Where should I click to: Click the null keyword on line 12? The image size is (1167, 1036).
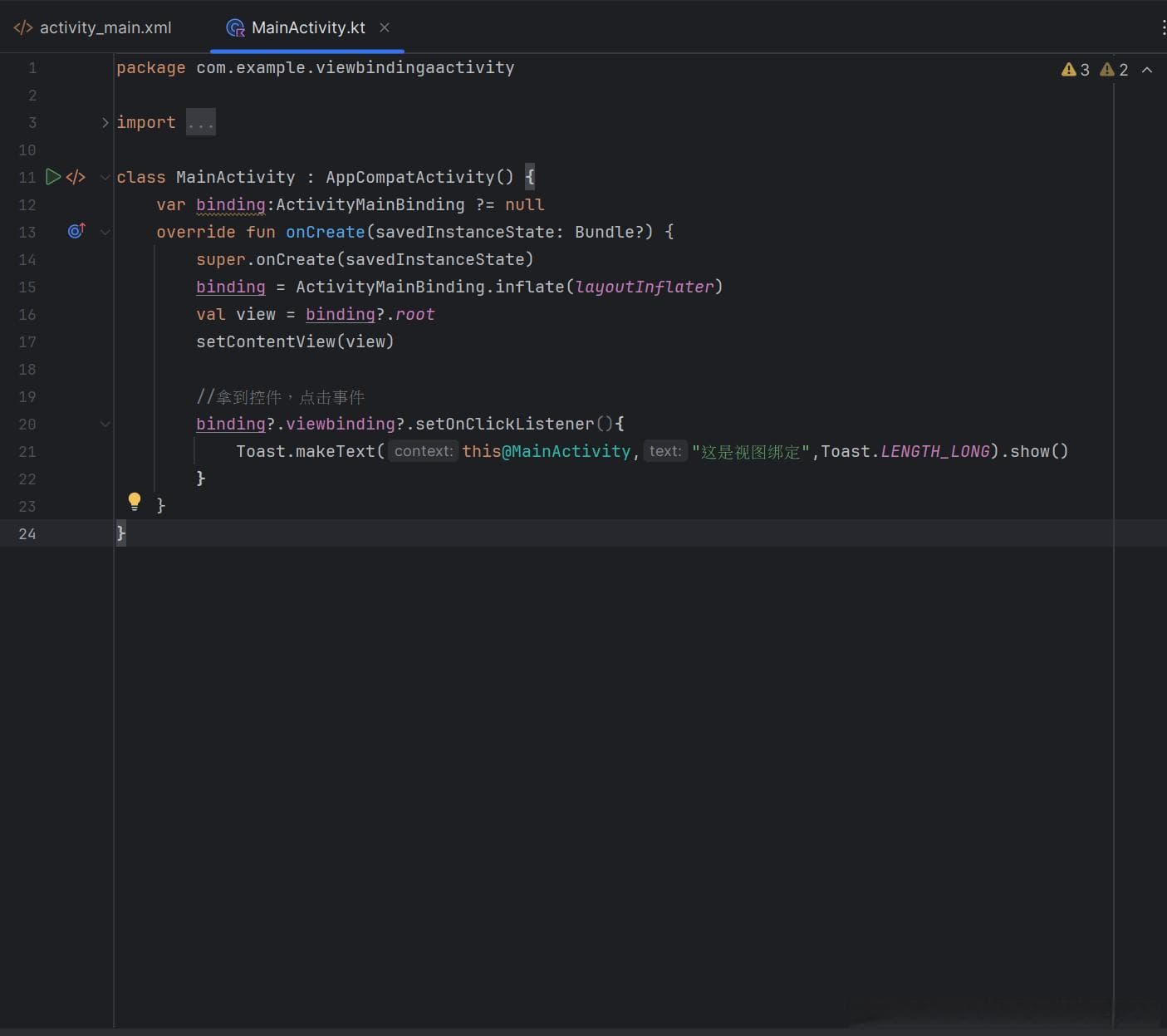click(525, 204)
